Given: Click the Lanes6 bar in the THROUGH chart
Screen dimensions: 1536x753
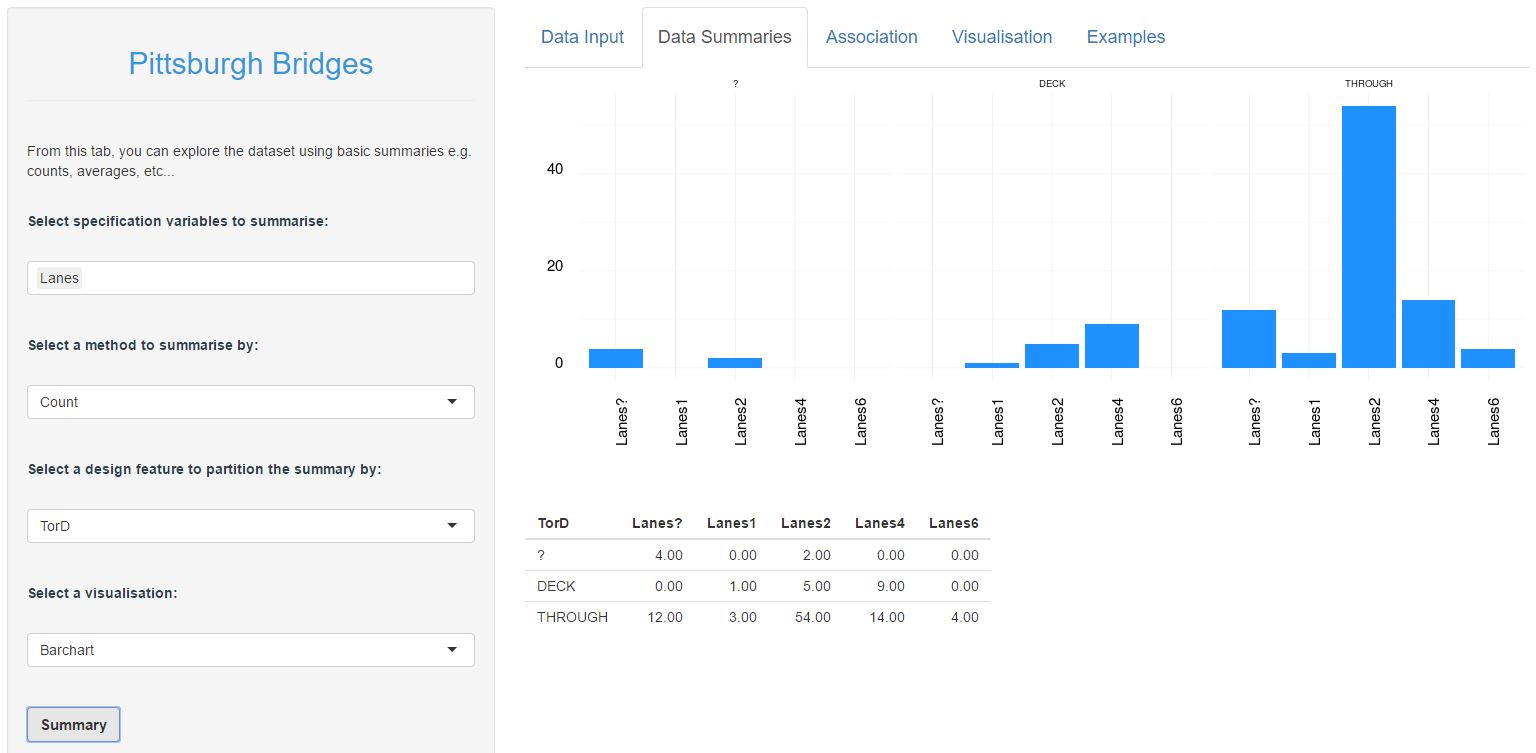Looking at the screenshot, I should (x=1488, y=358).
